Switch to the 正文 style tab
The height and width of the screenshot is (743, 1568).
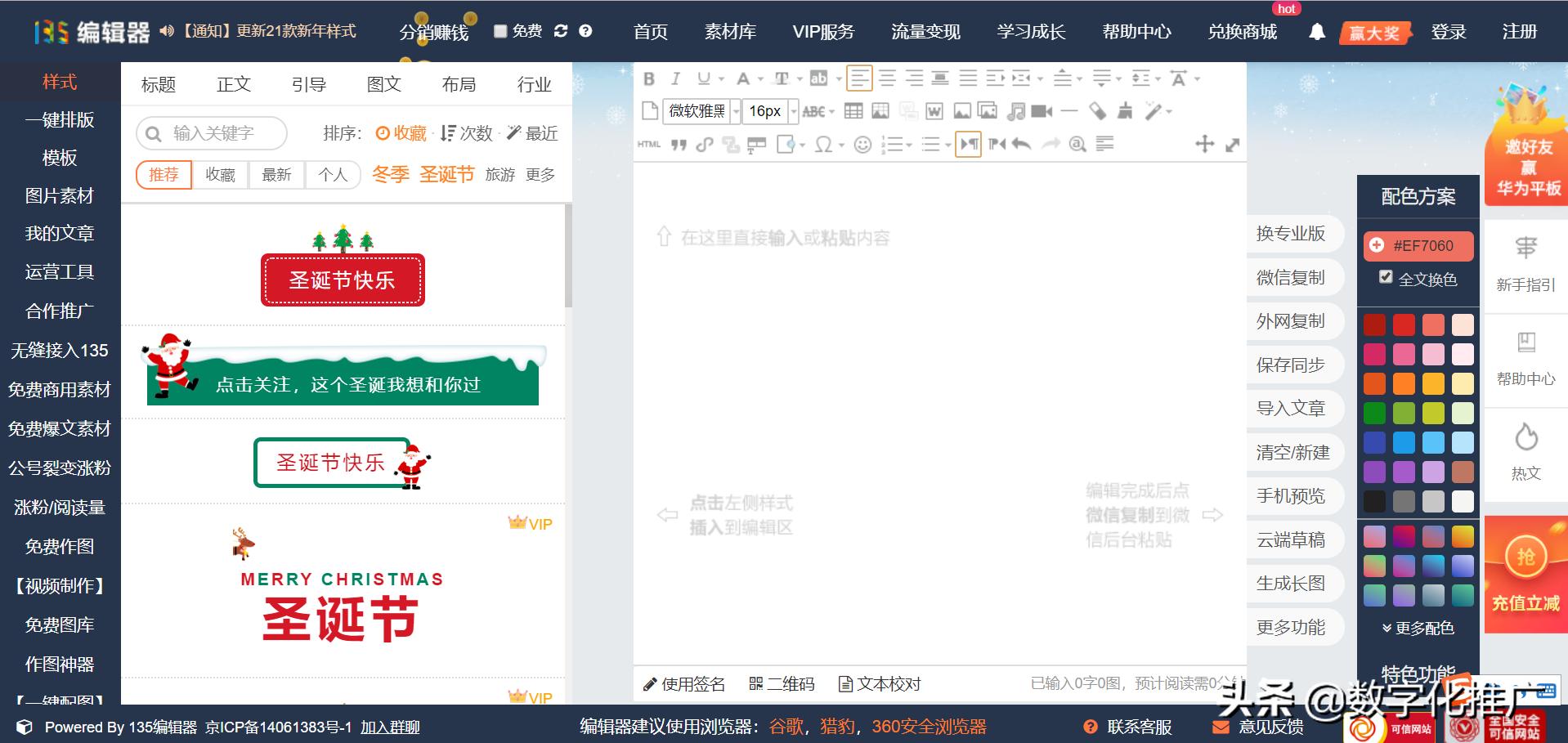point(234,83)
